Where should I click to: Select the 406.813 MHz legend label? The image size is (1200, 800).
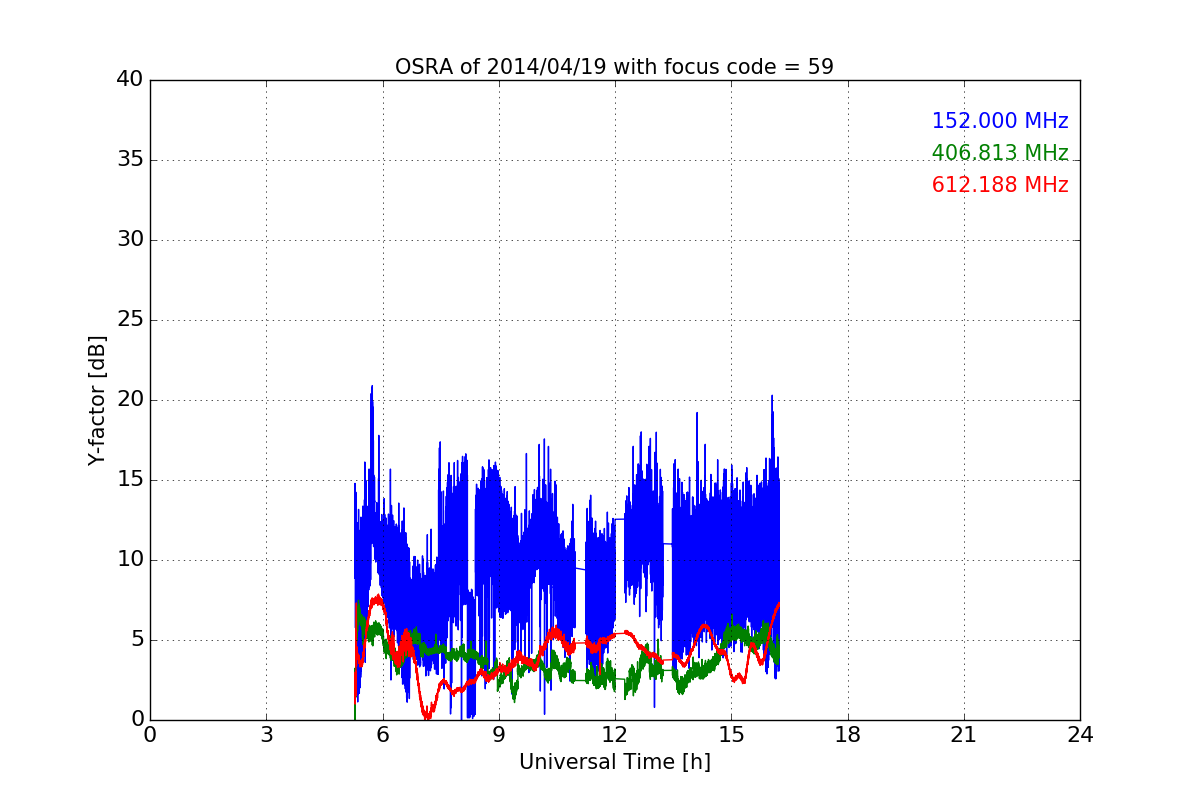1000,153
